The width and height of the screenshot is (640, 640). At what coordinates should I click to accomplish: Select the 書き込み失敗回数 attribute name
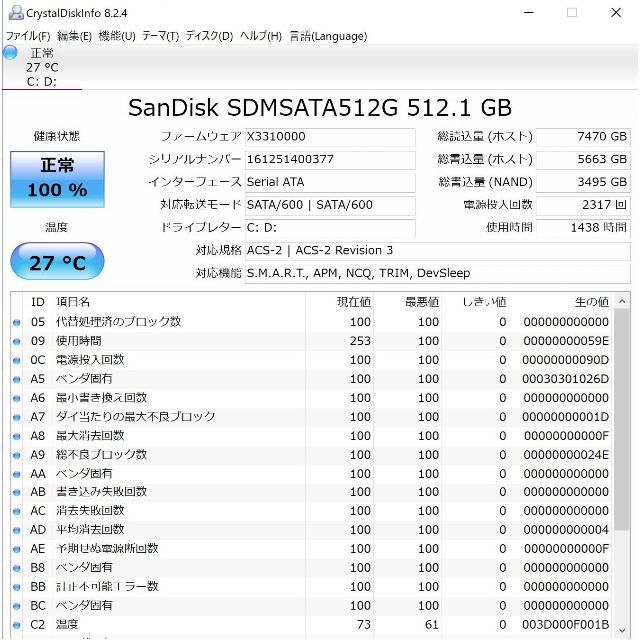[101, 492]
